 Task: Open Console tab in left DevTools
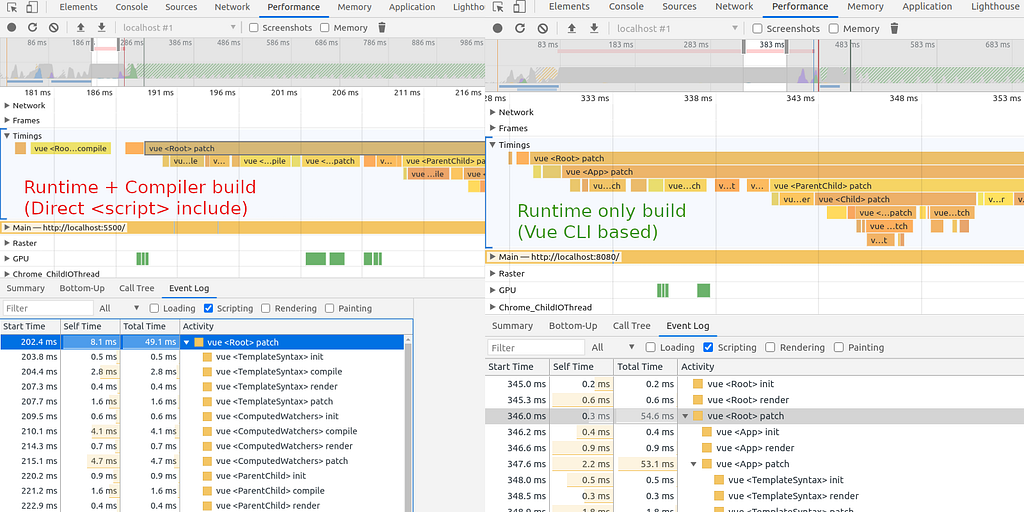click(x=131, y=7)
